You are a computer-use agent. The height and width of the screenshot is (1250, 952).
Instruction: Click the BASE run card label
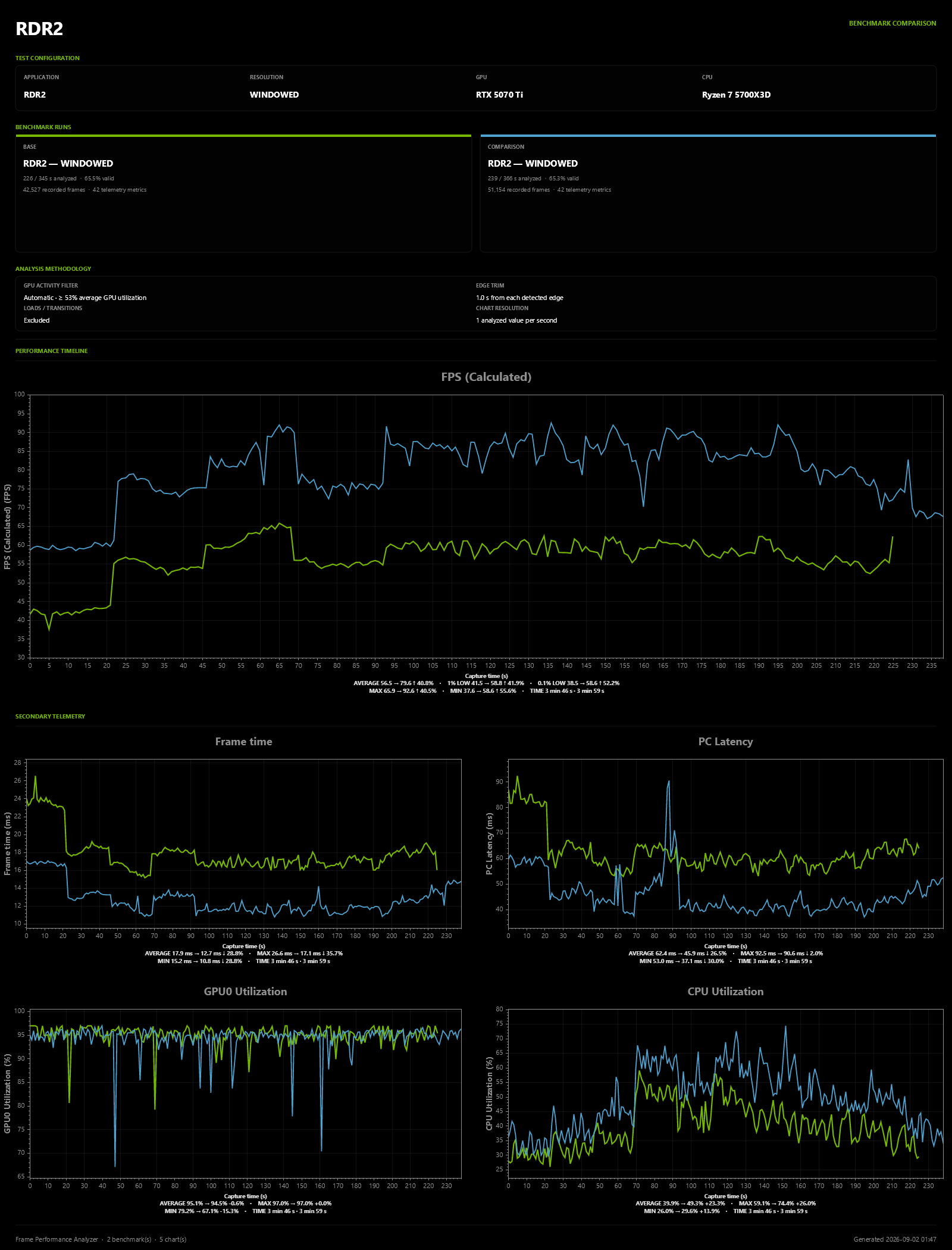[x=30, y=147]
